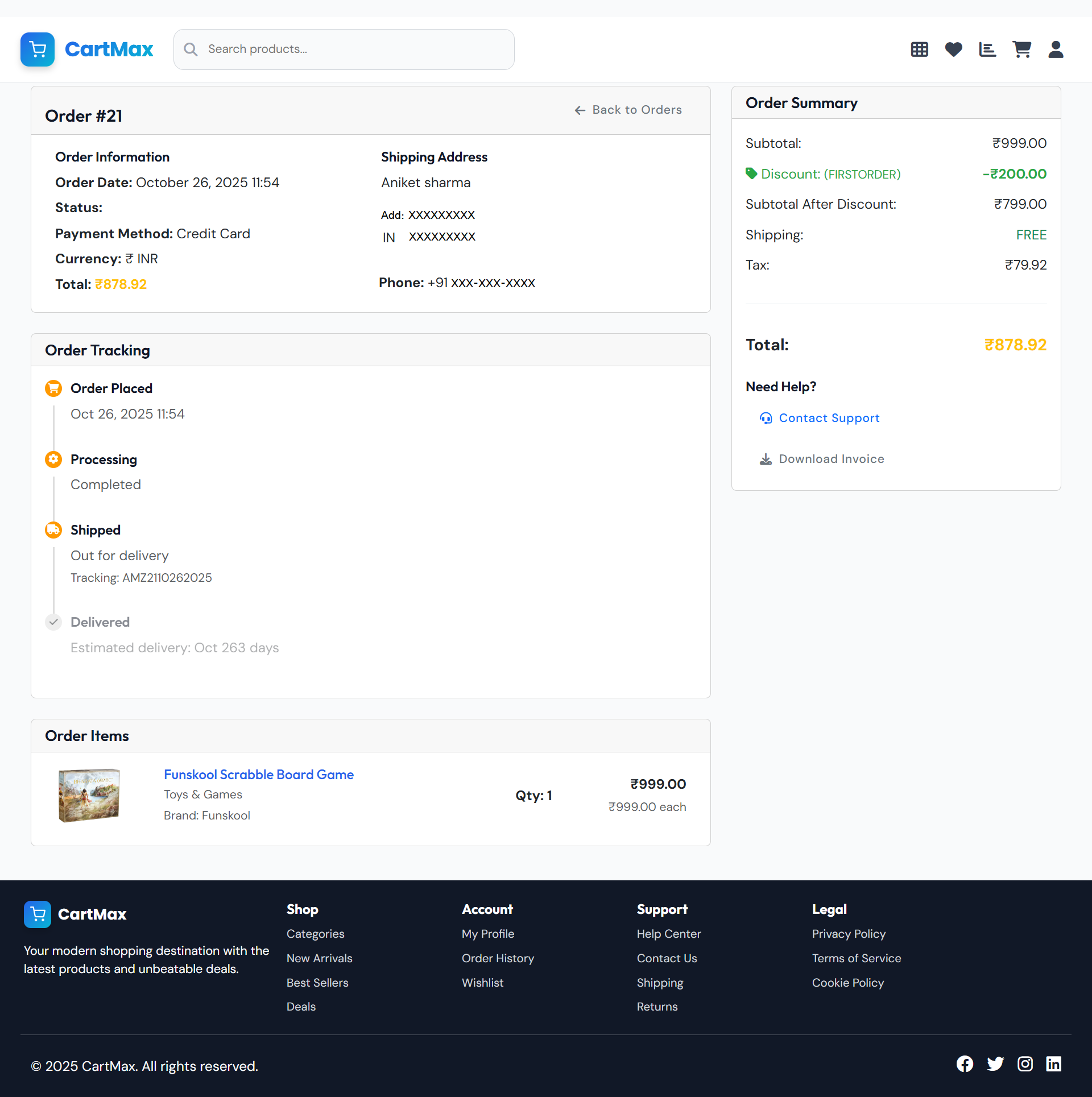
Task: Open Order History footer link
Action: pos(498,959)
